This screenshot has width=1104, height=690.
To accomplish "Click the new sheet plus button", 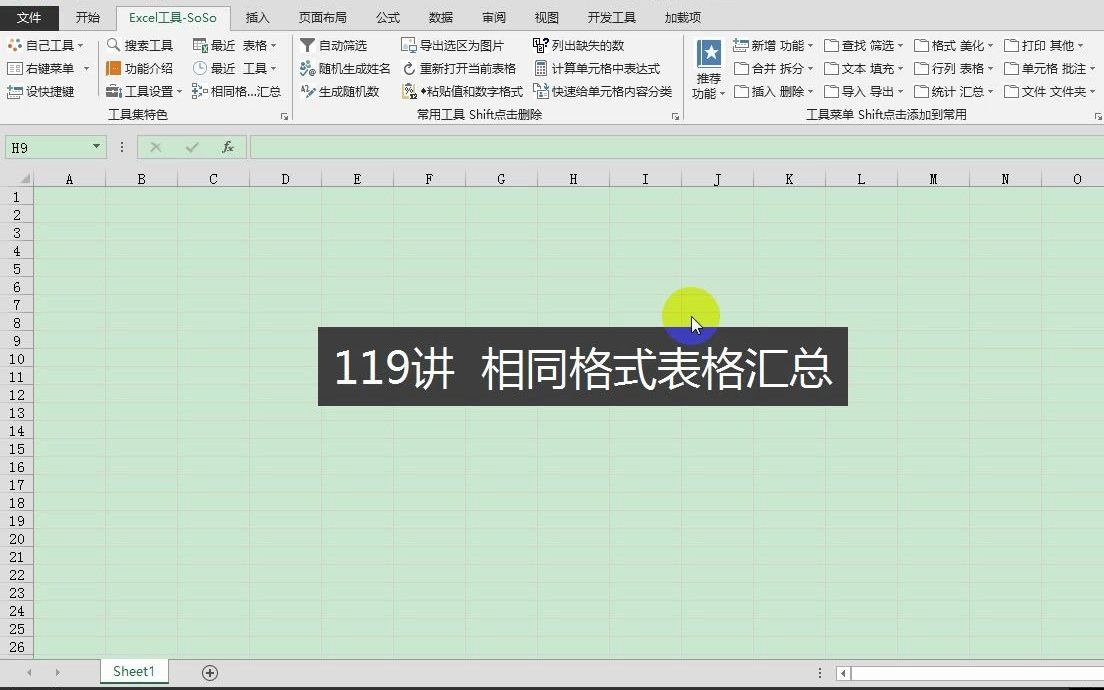I will pyautogui.click(x=209, y=672).
